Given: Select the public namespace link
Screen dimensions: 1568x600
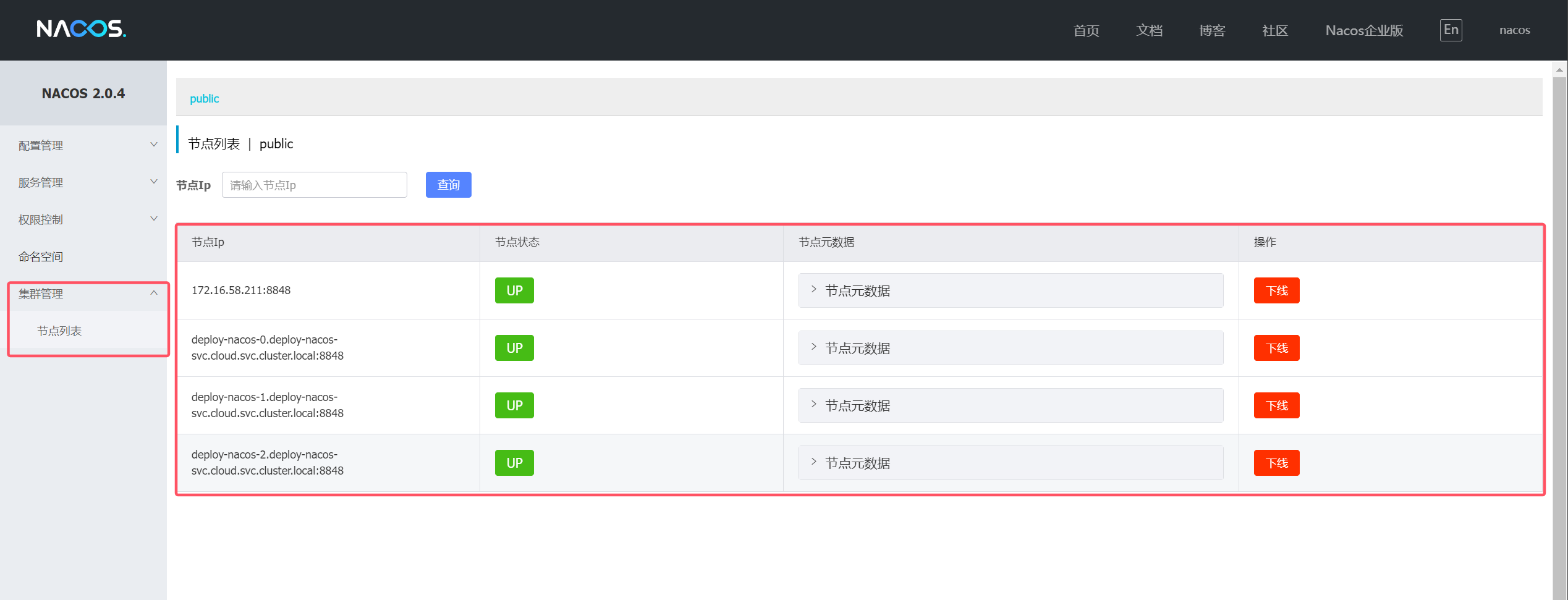Looking at the screenshot, I should point(204,98).
